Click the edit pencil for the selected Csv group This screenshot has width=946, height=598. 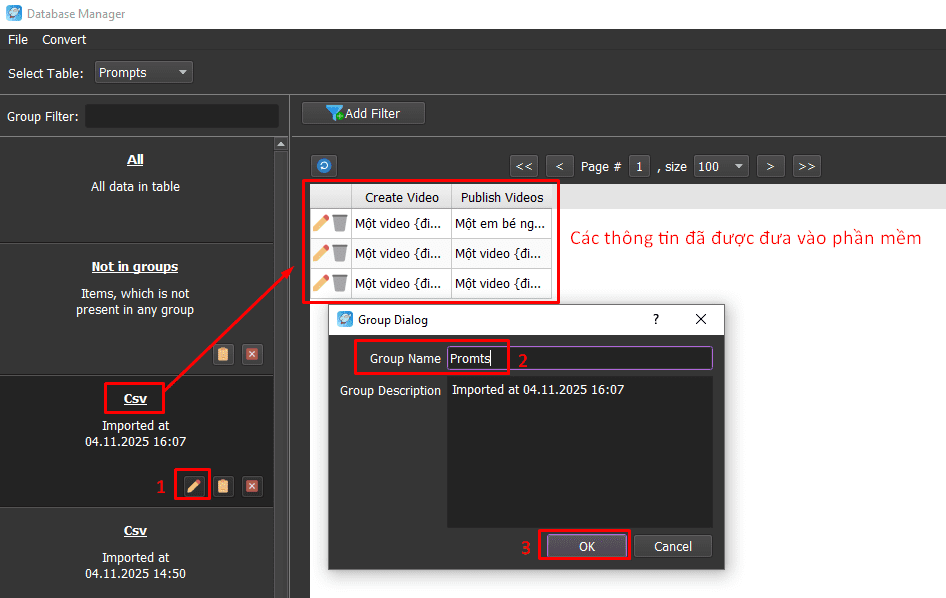[x=194, y=486]
